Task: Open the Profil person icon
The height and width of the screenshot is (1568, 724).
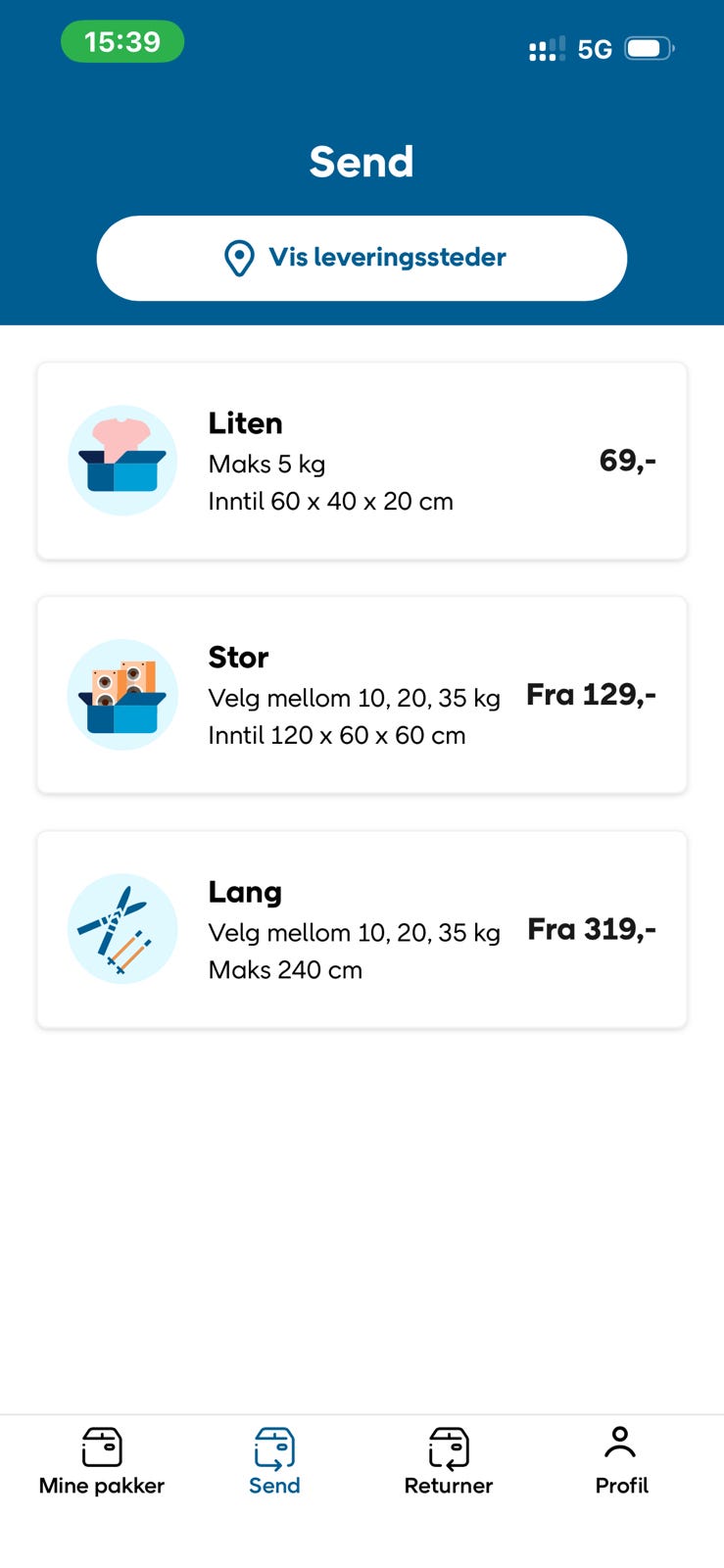Action: [621, 1443]
